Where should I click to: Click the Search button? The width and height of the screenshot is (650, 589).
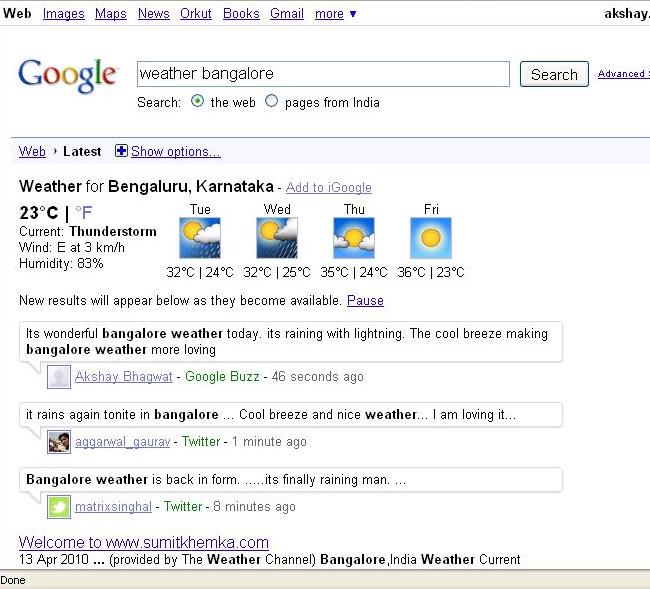pos(554,74)
